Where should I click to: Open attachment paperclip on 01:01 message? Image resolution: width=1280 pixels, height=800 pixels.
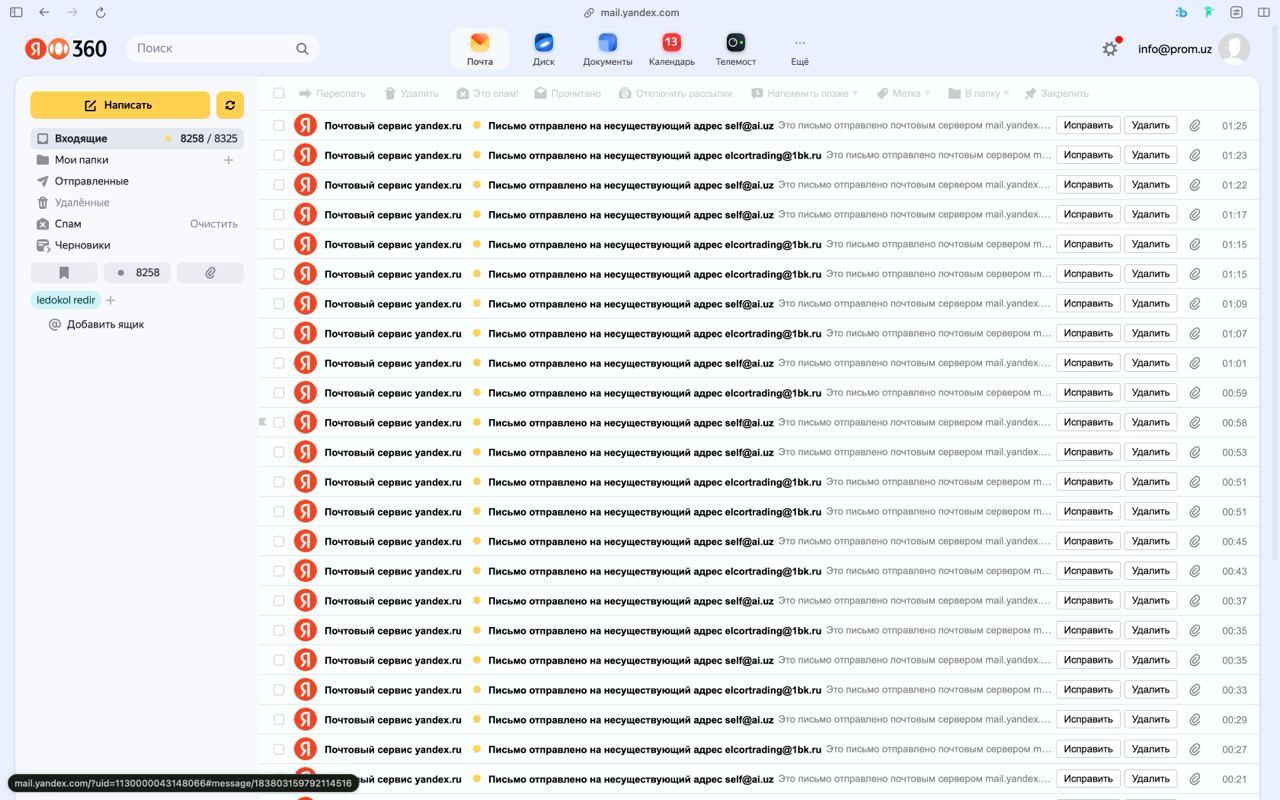pos(1195,363)
